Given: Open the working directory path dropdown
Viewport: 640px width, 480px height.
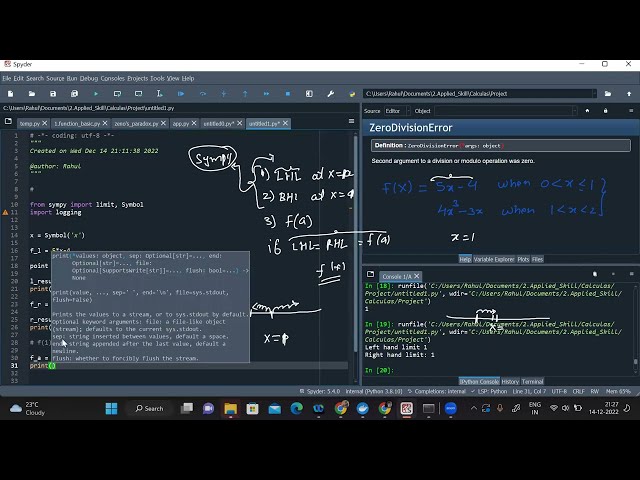Looking at the screenshot, I should point(594,94).
